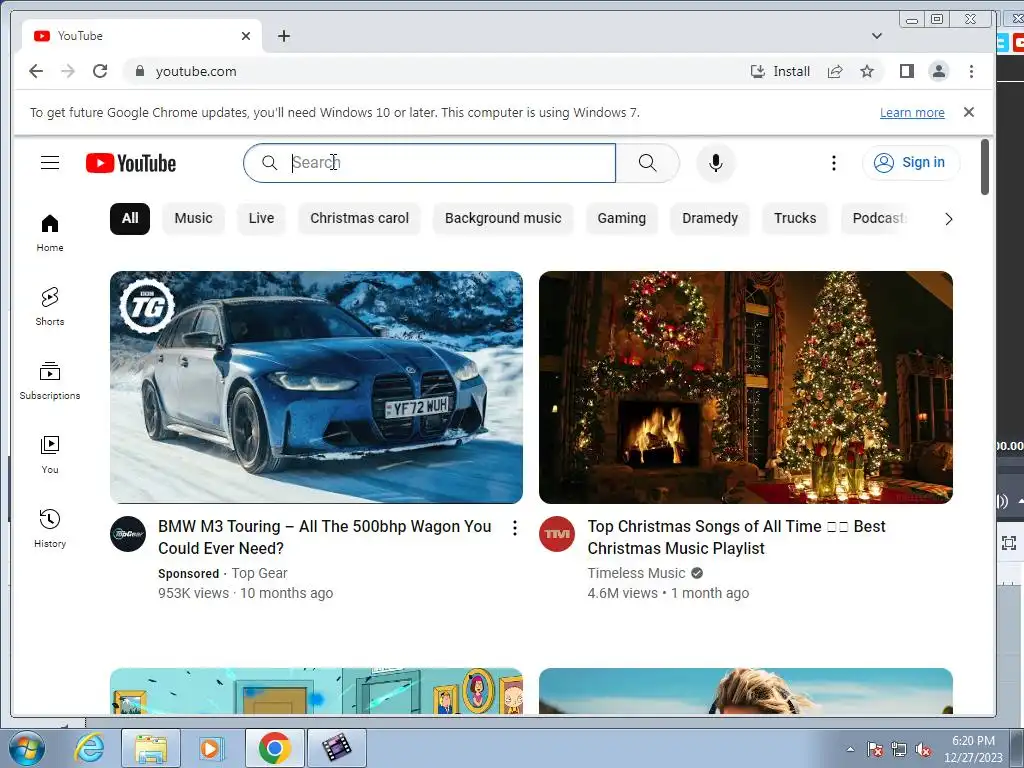
Task: Open Chrome side panel
Action: pos(906,71)
